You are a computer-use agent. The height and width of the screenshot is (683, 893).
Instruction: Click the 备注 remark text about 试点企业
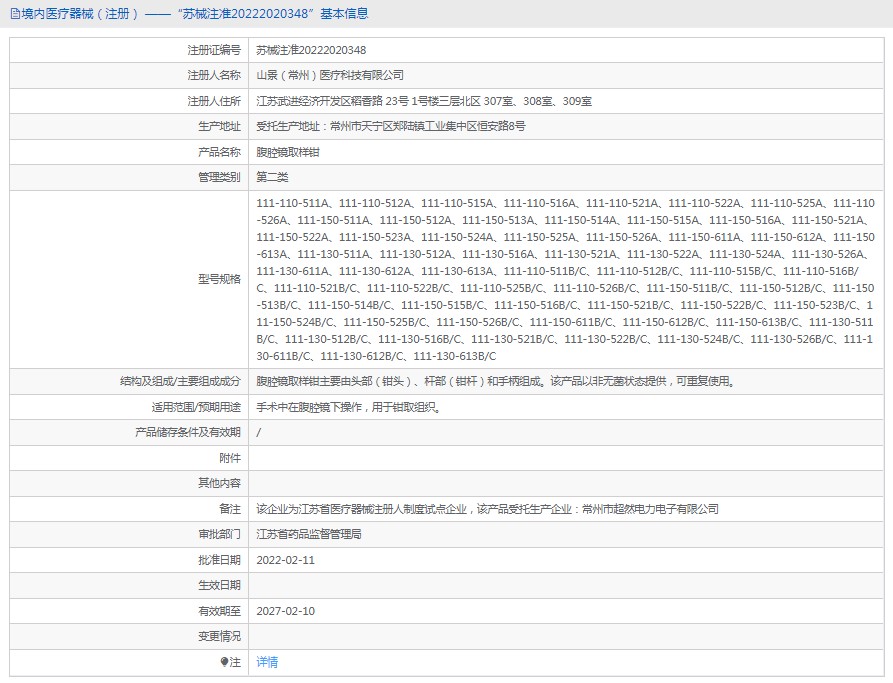[487, 509]
